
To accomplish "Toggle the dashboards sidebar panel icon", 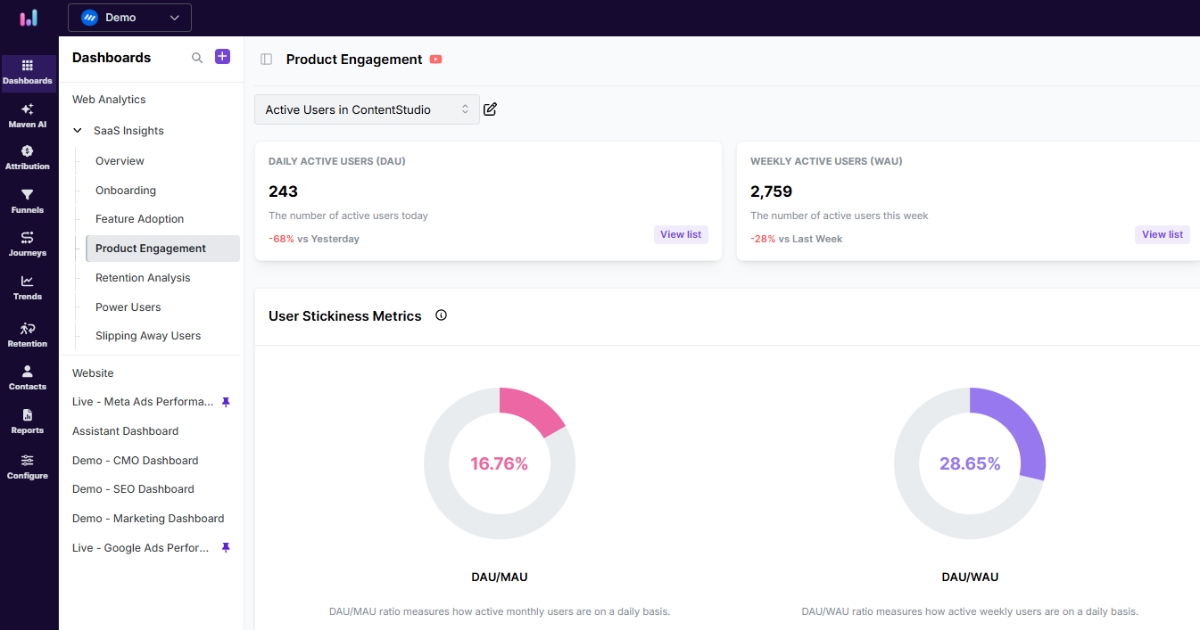I will (266, 59).
